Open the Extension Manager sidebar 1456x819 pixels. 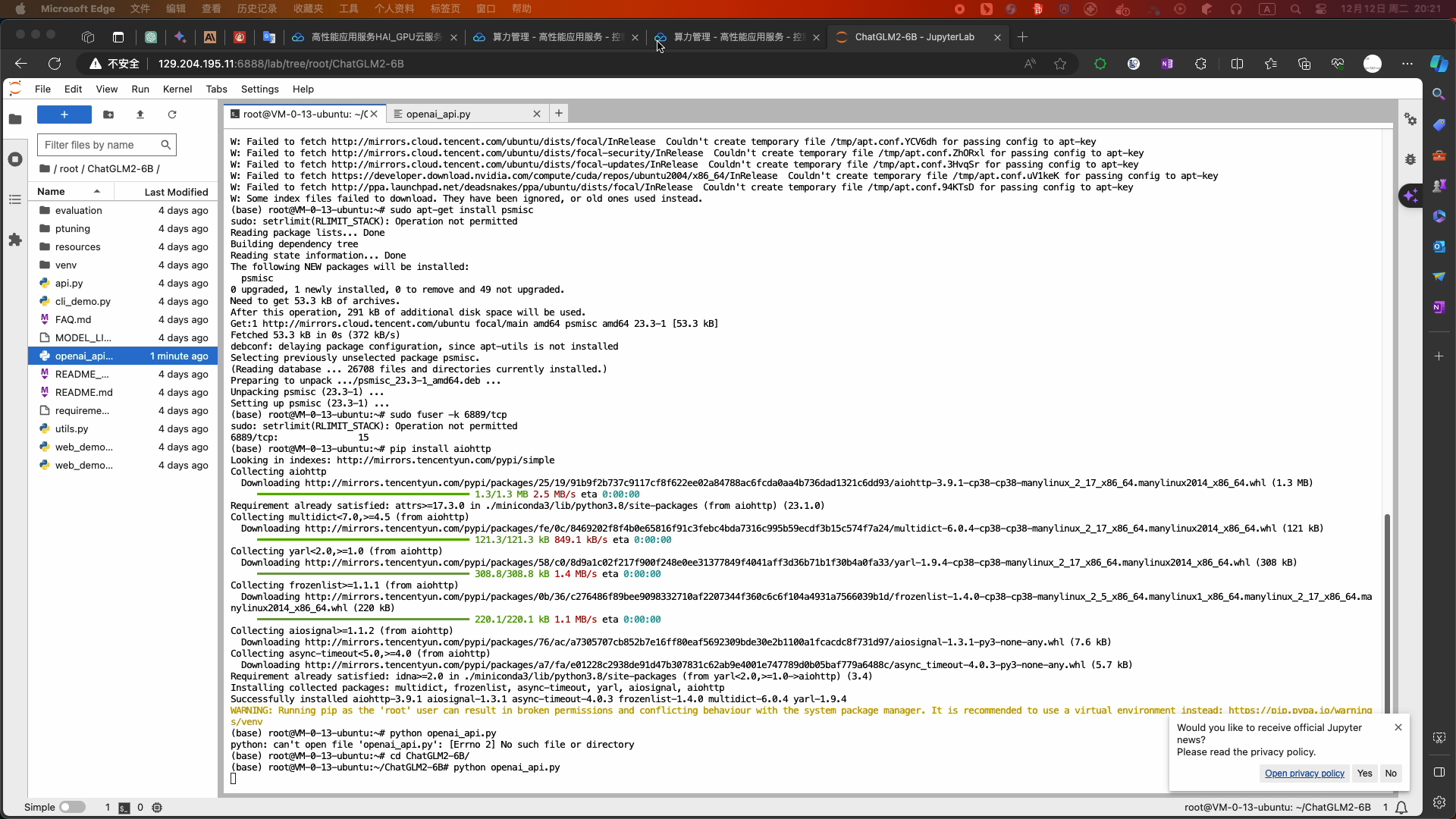(x=15, y=240)
